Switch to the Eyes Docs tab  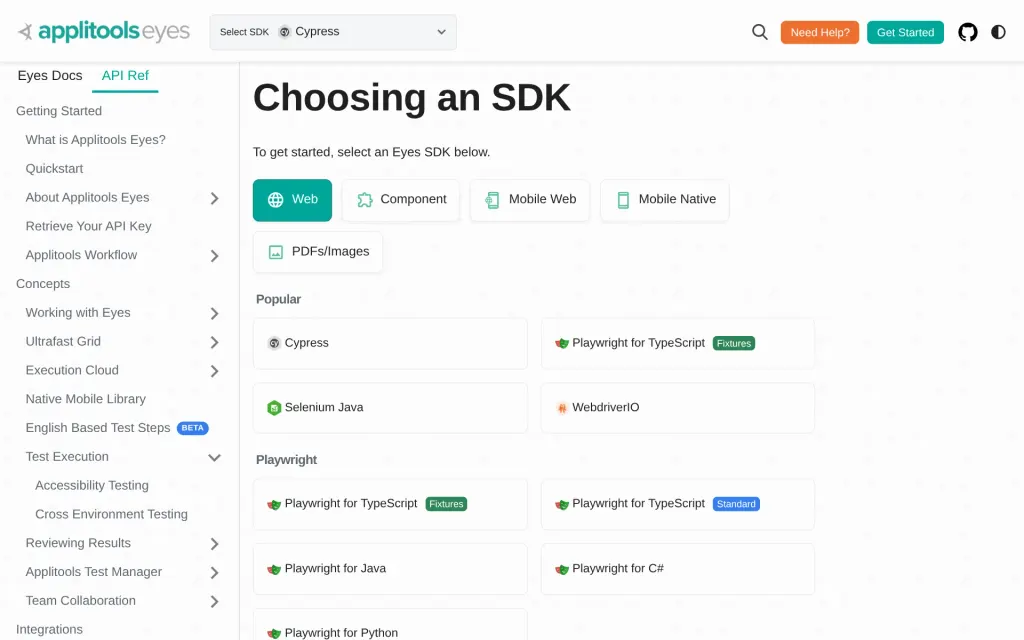(x=50, y=76)
